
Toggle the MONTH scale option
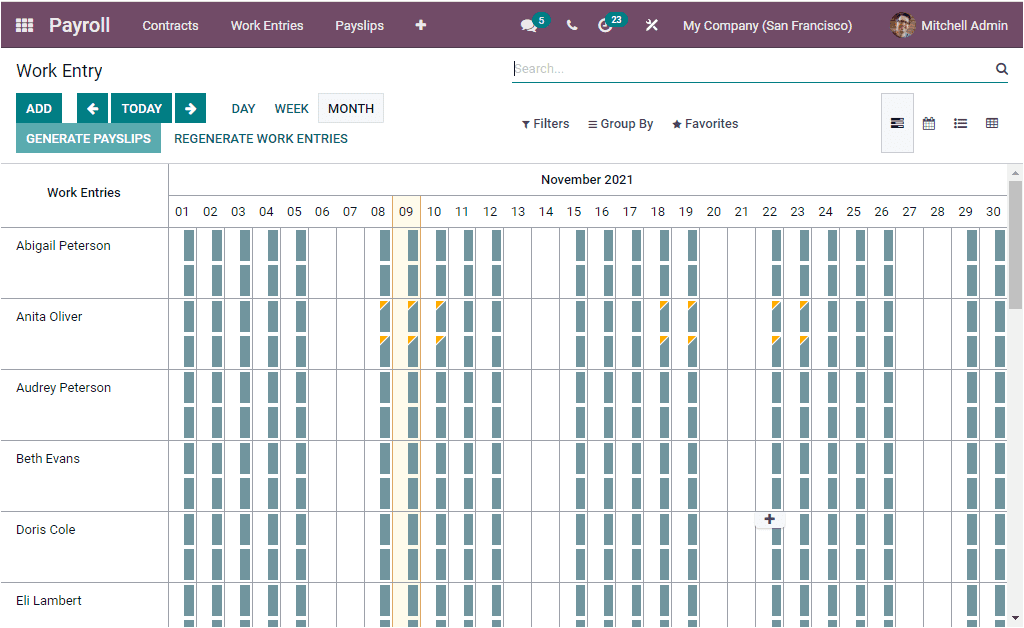tap(350, 108)
